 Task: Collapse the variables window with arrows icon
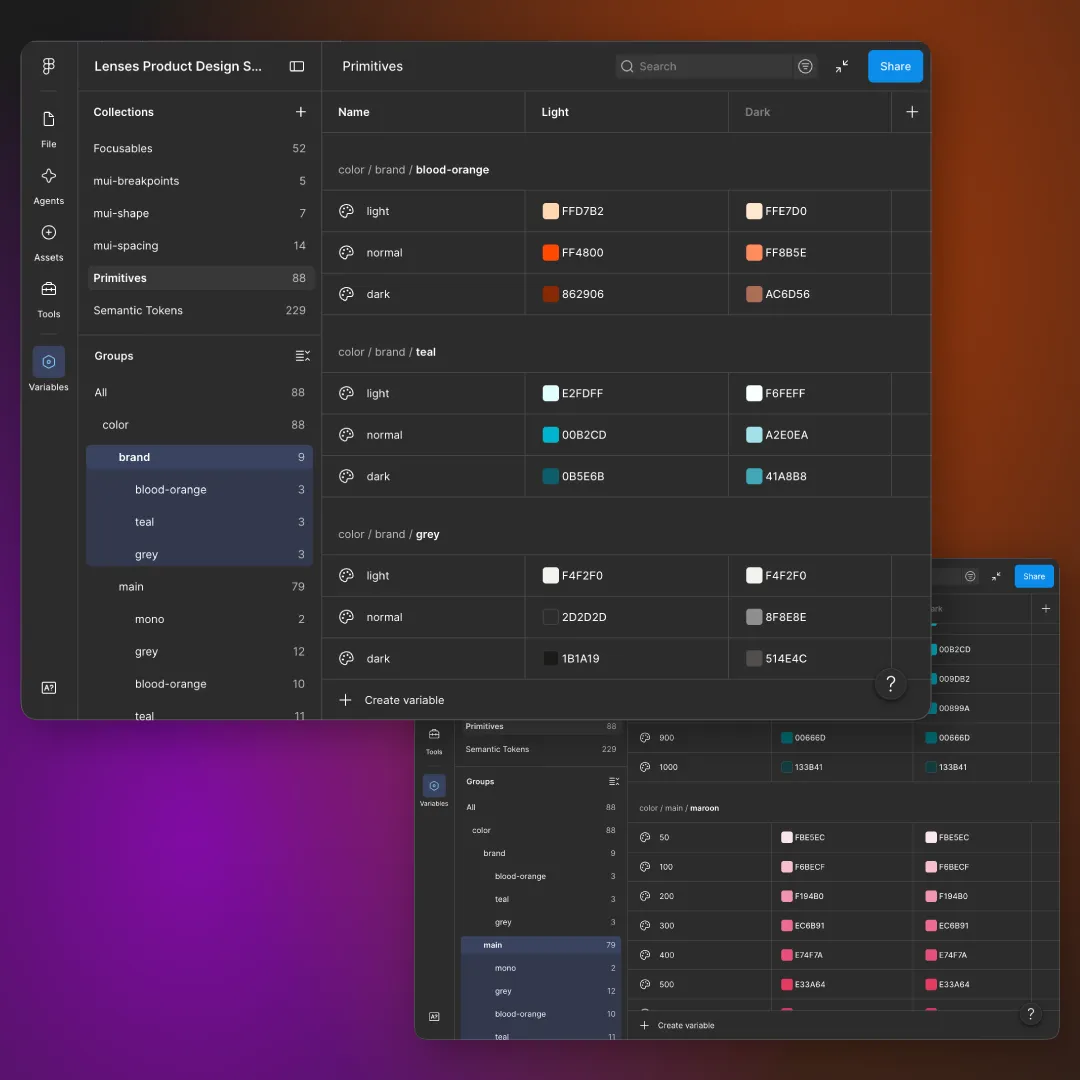(x=842, y=66)
